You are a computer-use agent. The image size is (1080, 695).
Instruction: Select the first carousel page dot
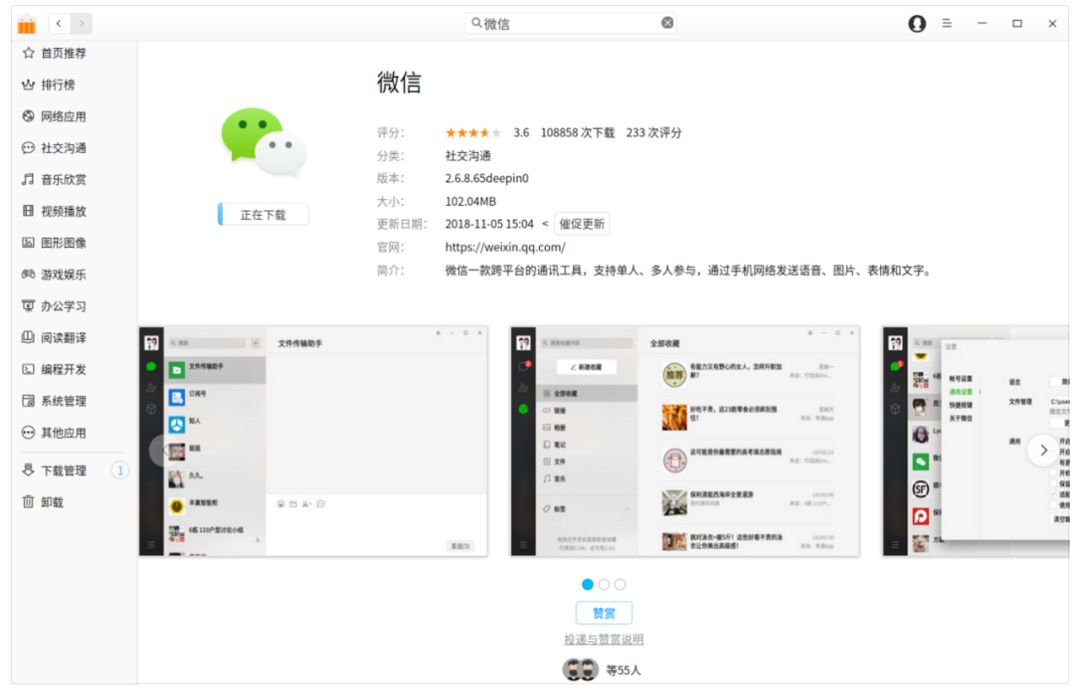(588, 584)
